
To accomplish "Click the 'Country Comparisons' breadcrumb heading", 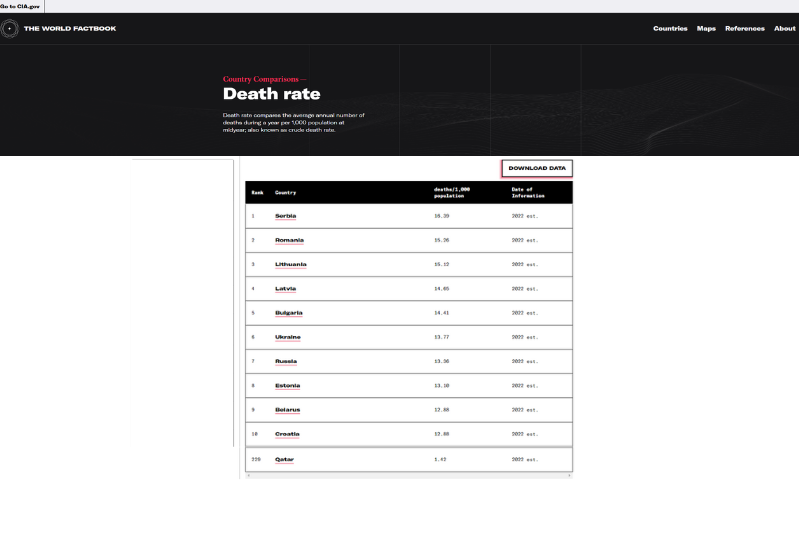I will (264, 79).
